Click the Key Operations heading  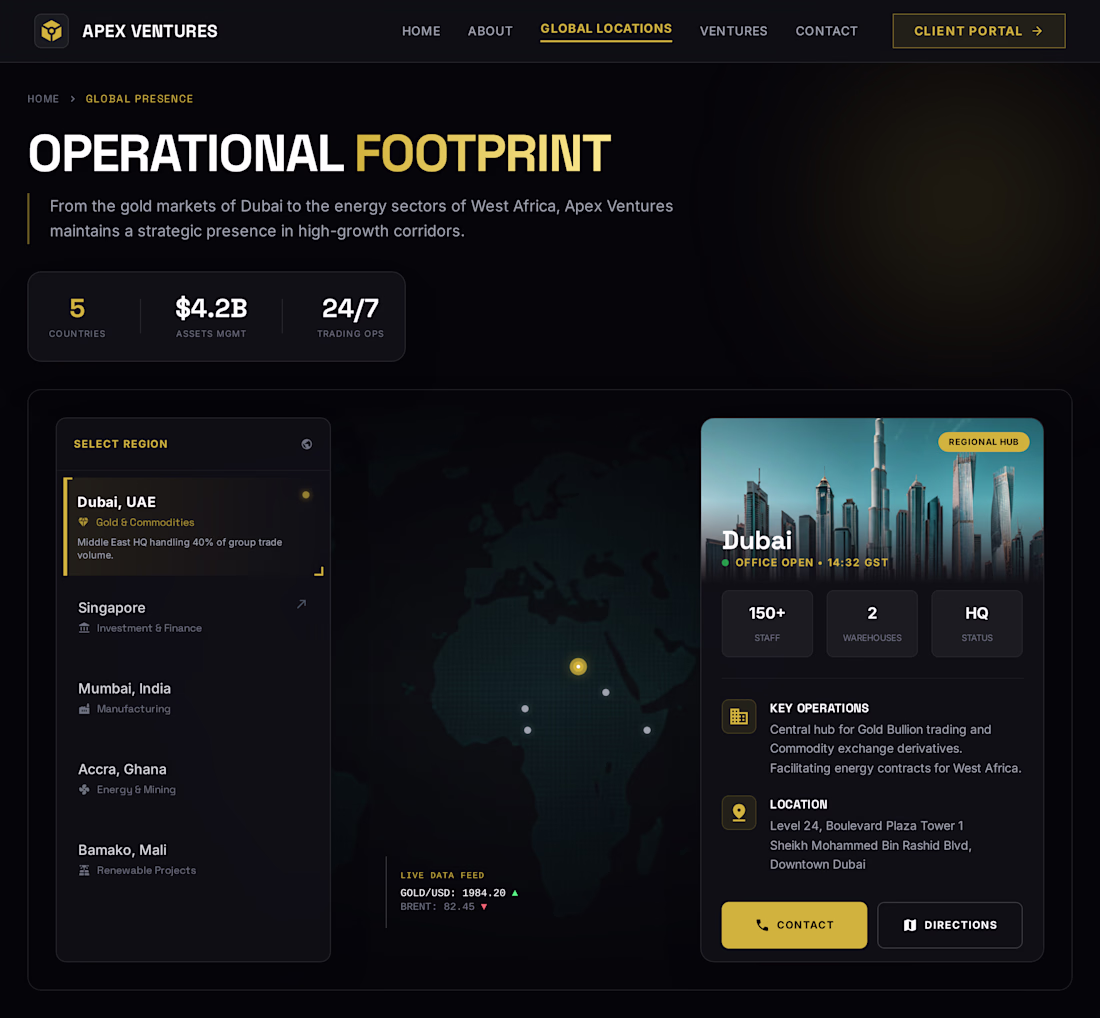pyautogui.click(x=819, y=708)
